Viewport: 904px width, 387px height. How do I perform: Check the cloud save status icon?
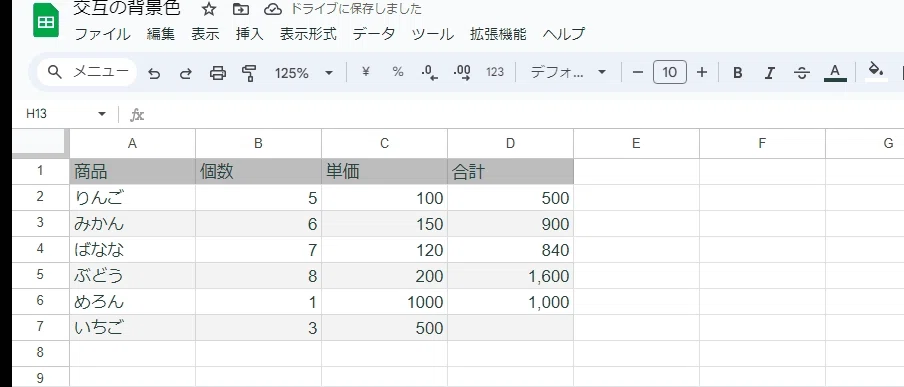[x=272, y=9]
